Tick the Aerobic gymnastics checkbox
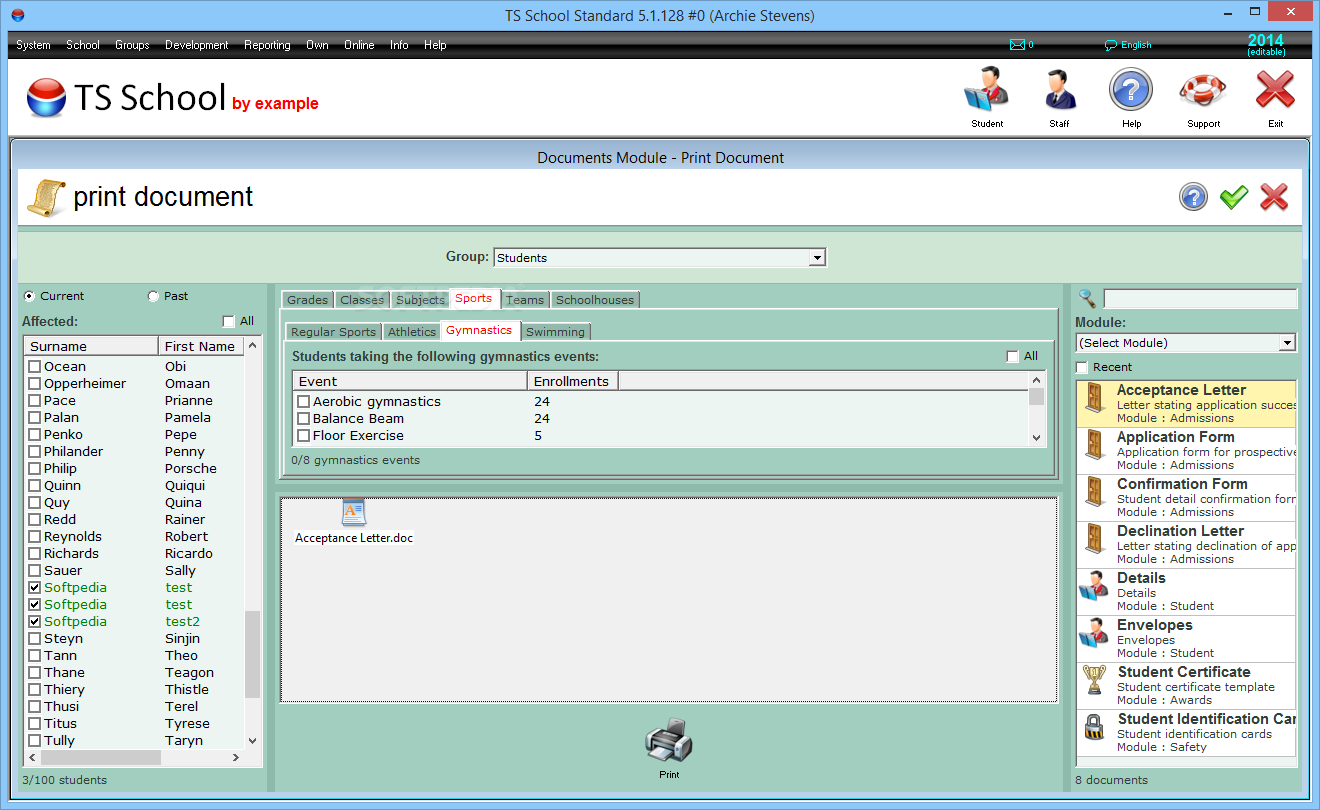 coord(304,402)
